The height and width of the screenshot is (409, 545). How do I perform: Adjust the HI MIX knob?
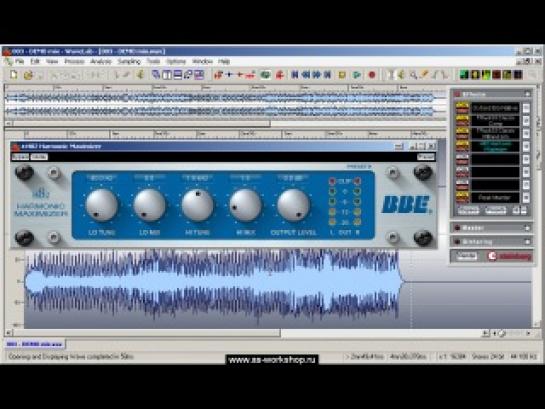tap(245, 205)
